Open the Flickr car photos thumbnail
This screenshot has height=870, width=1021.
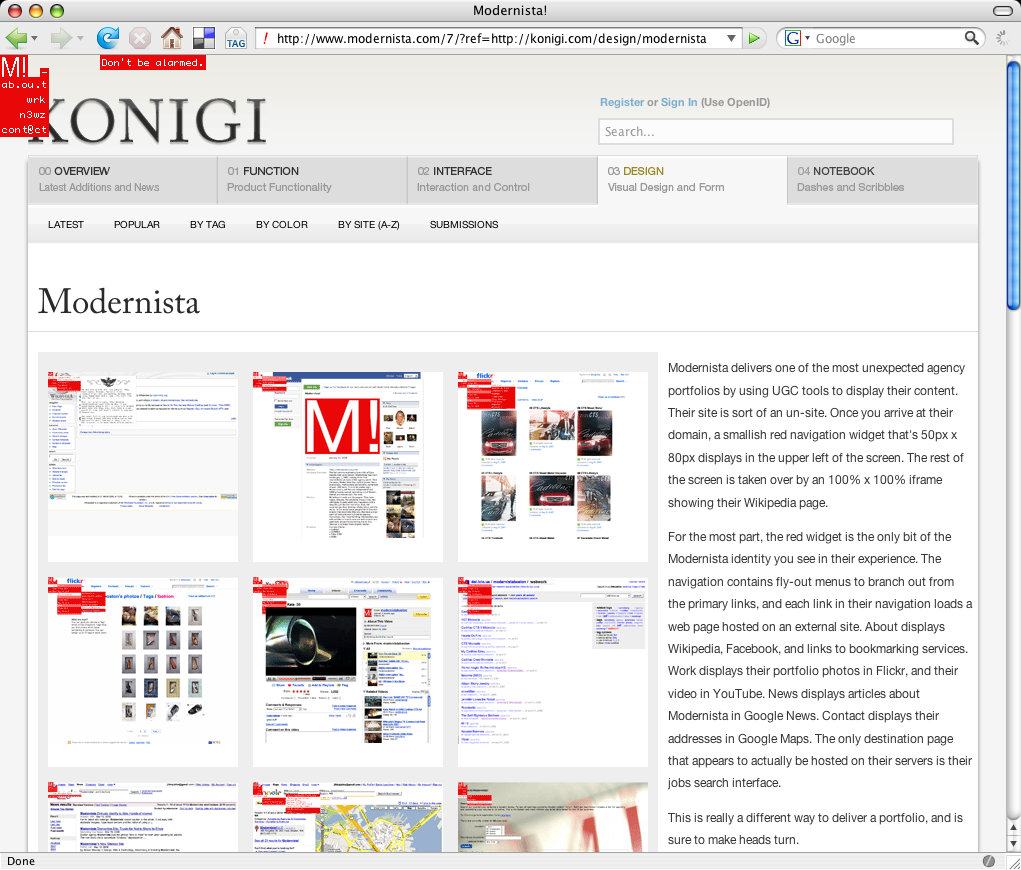(553, 466)
